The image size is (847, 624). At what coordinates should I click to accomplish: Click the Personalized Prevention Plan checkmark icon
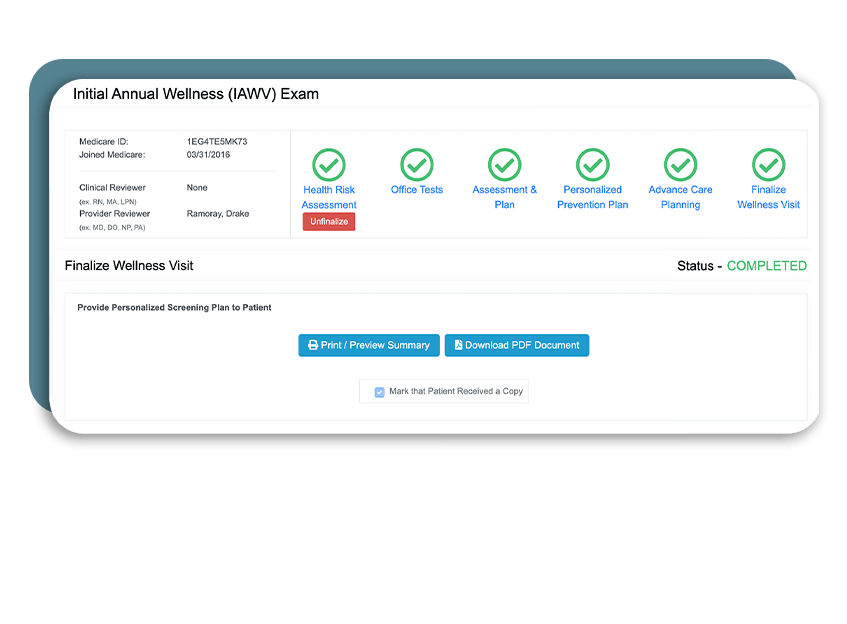(x=593, y=164)
